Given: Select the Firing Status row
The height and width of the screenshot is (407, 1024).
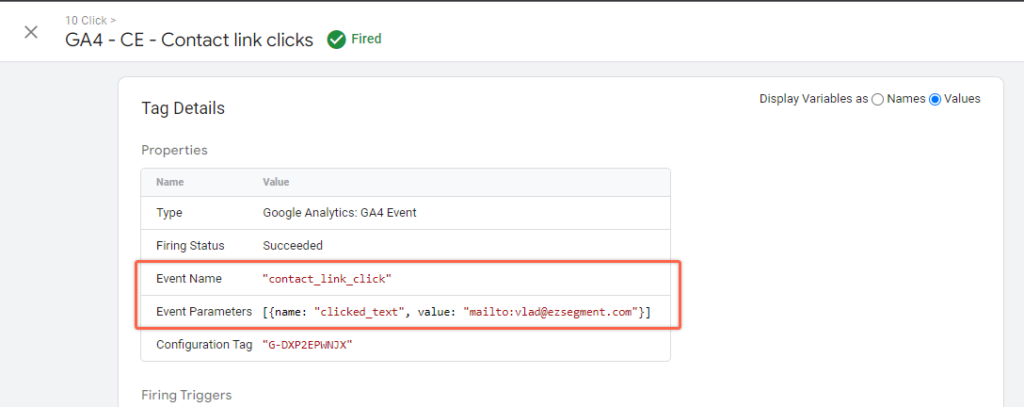Looking at the screenshot, I should [x=406, y=246].
